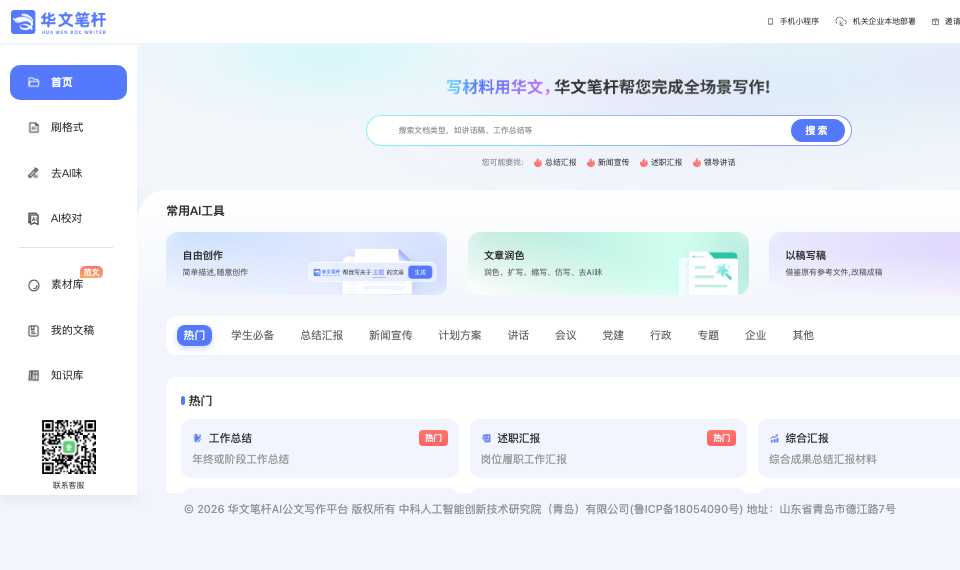Image resolution: width=960 pixels, height=570 pixels.
Task: Click the flame icon beside 新闻宣传
Action: (x=591, y=163)
